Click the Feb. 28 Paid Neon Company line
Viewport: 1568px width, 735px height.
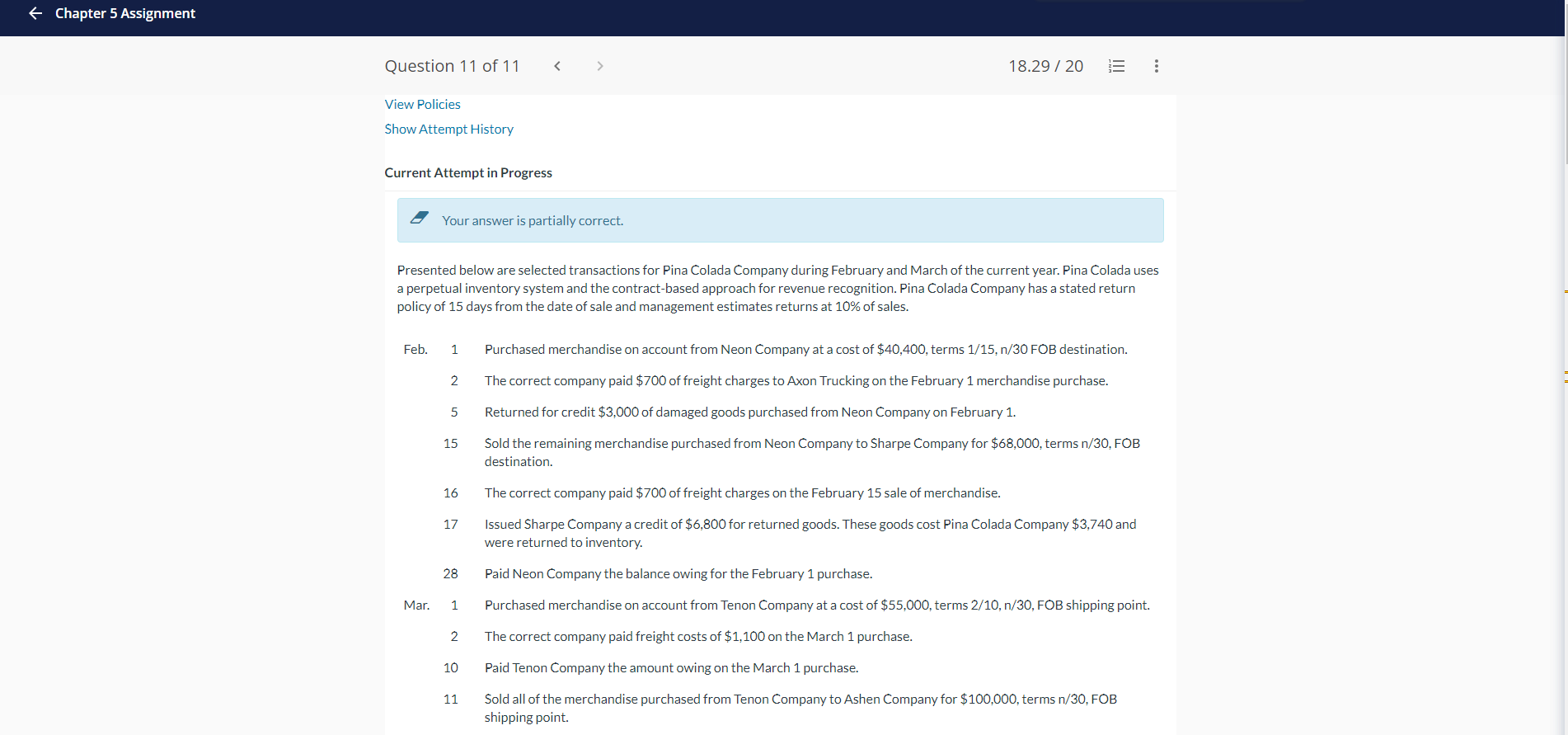[678, 574]
